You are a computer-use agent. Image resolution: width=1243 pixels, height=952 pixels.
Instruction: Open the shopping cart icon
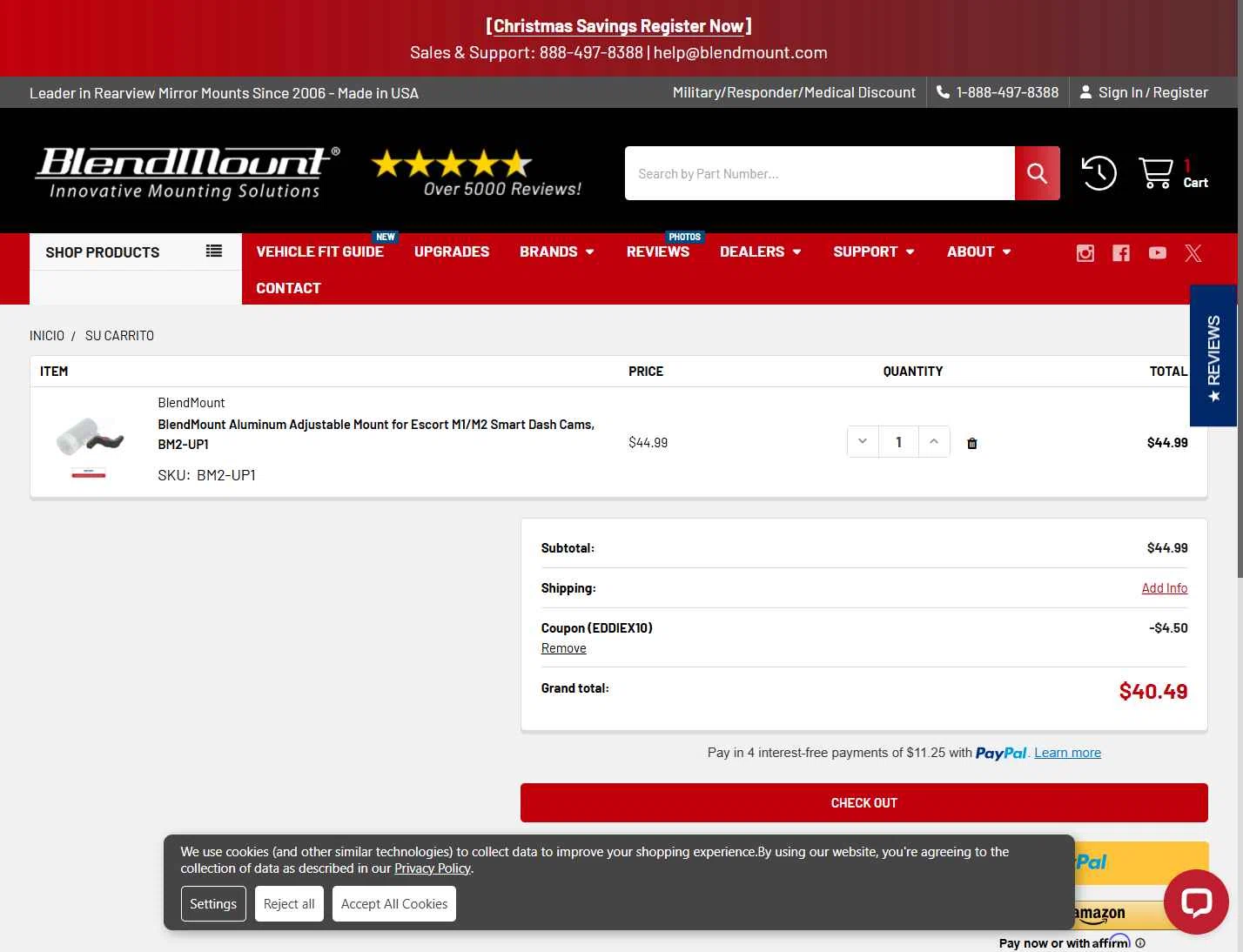1155,173
